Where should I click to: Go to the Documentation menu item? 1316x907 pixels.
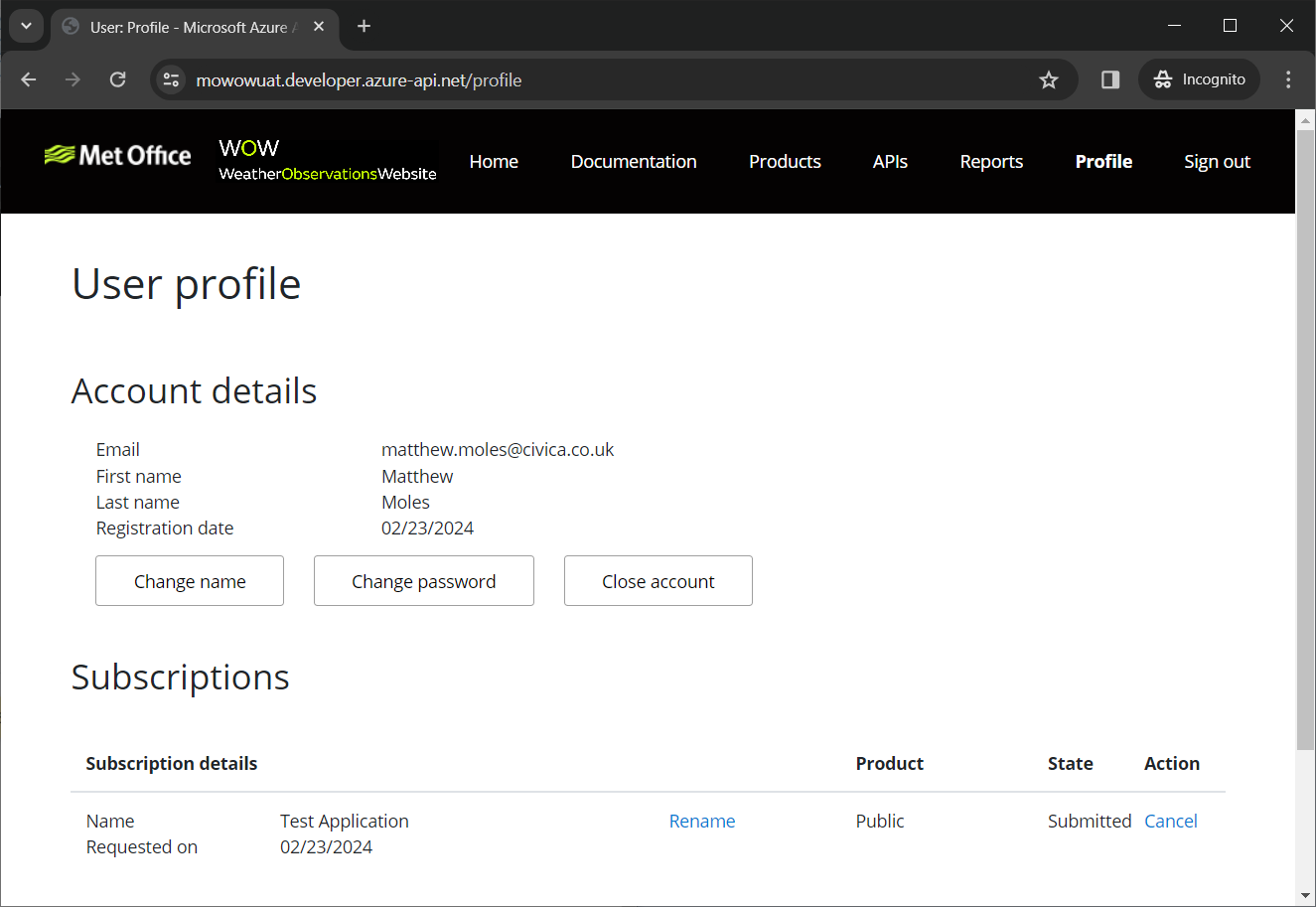click(633, 161)
